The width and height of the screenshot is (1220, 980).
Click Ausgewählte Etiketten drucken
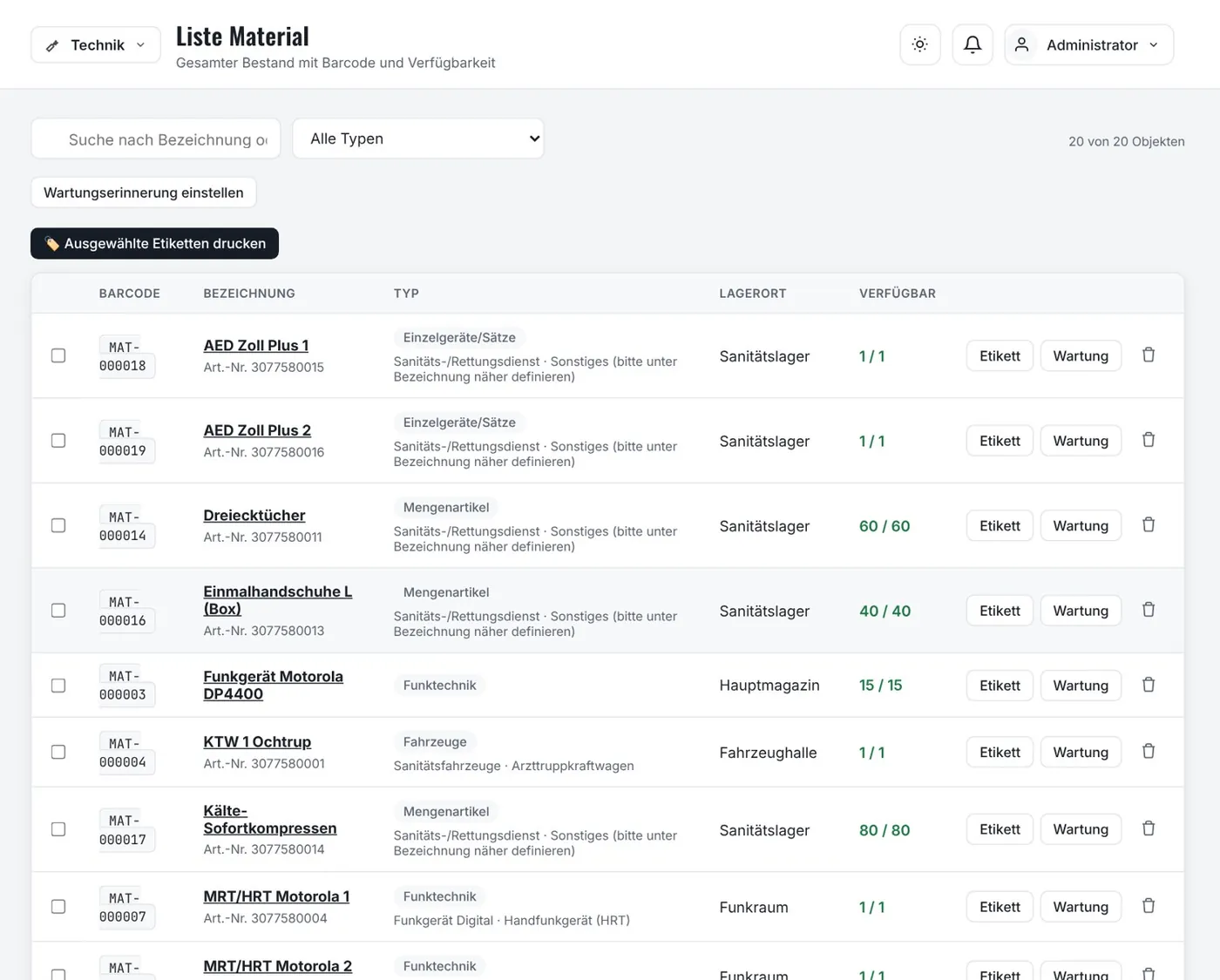pos(155,244)
